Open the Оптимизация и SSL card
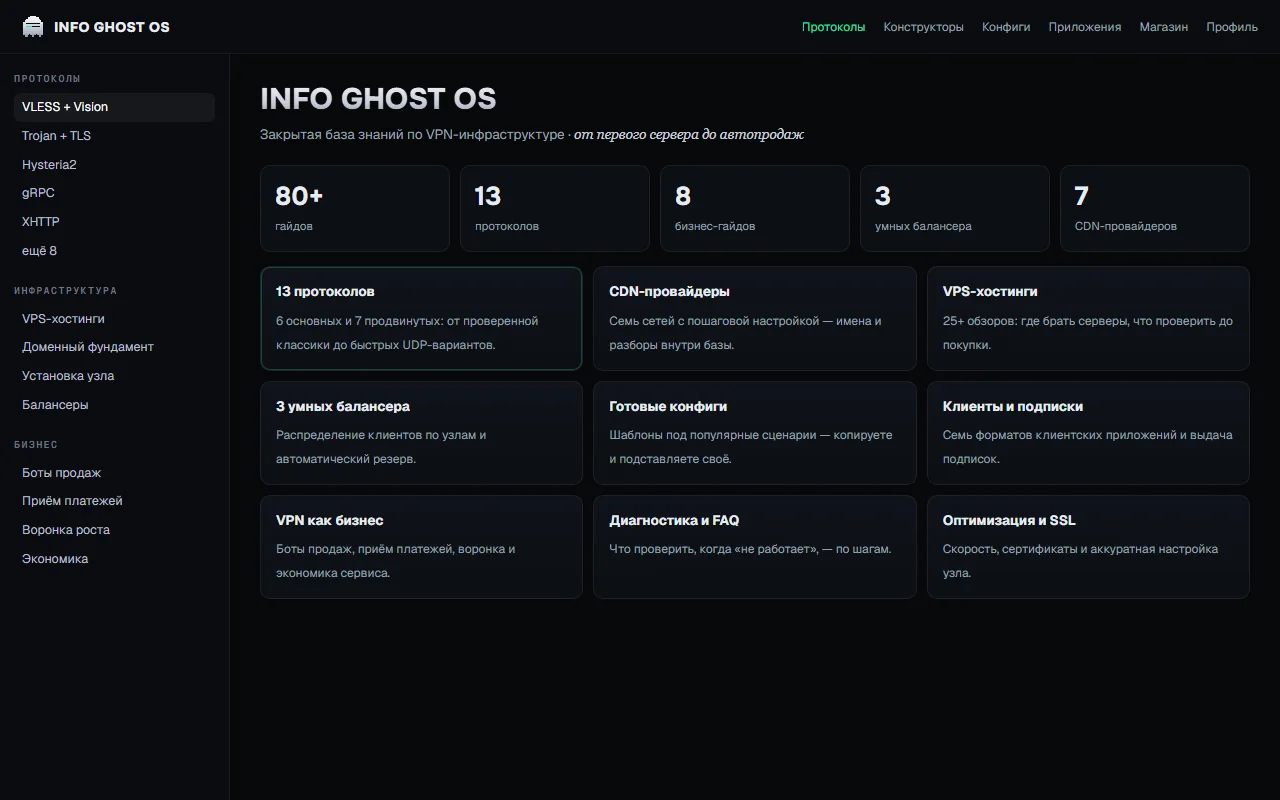This screenshot has width=1280, height=800. [x=1088, y=547]
